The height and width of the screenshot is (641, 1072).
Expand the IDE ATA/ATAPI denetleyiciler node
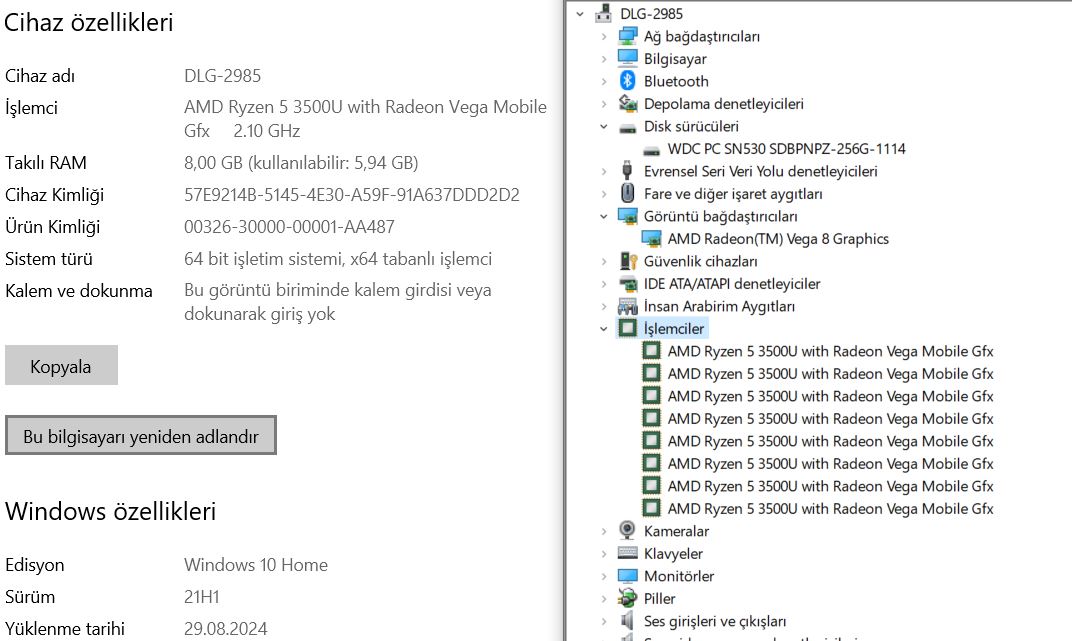coord(604,284)
